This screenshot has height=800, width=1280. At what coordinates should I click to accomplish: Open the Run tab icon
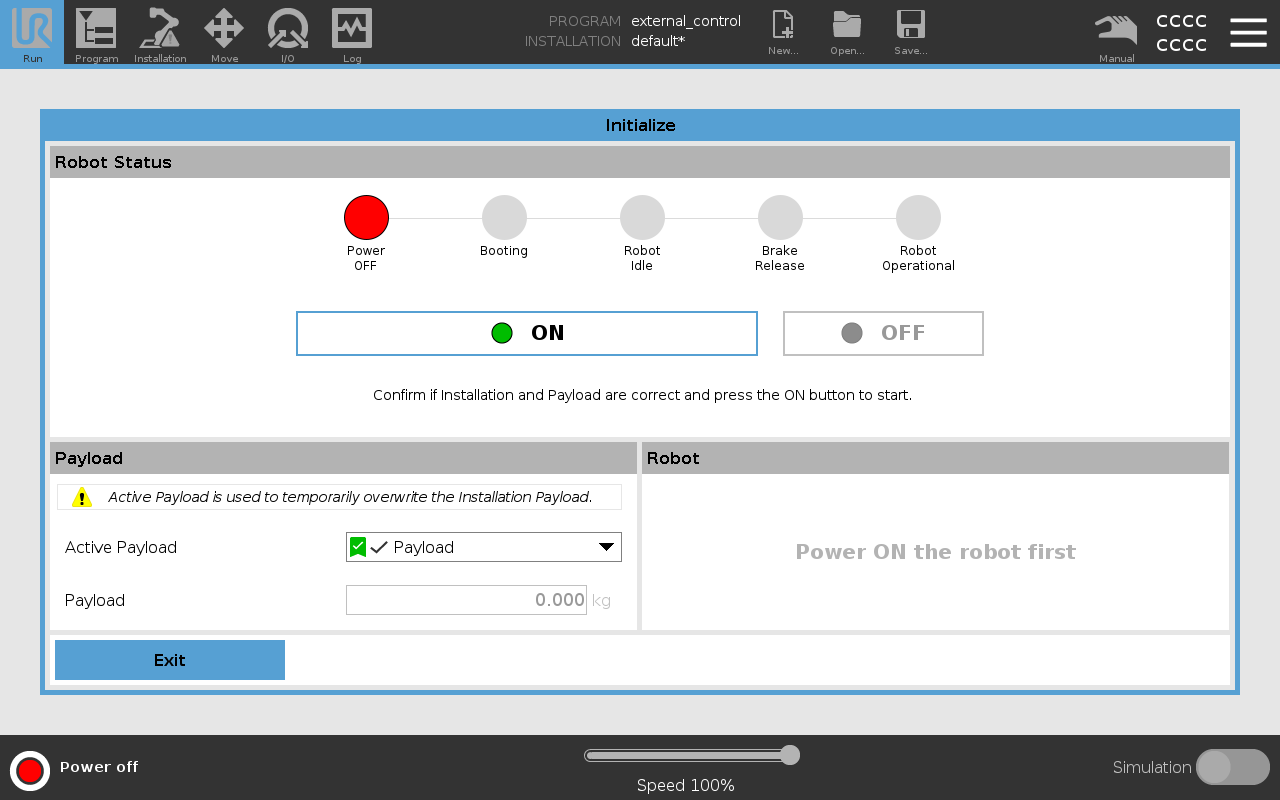32,32
